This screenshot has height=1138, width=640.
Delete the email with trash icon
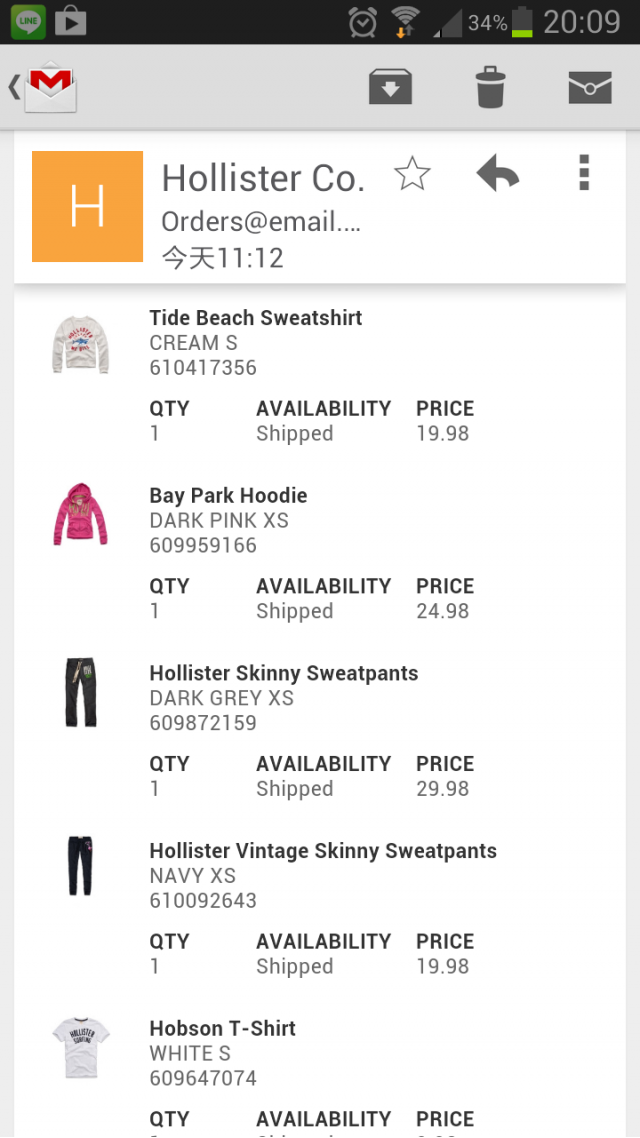click(x=490, y=88)
